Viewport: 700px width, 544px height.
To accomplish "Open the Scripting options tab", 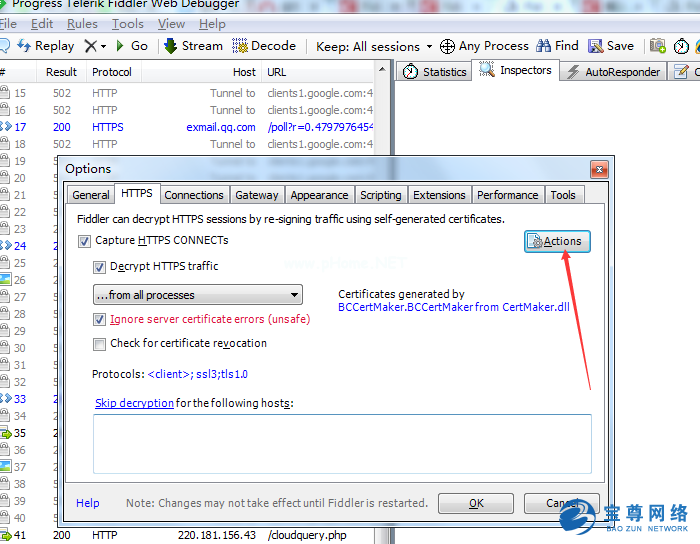I will tap(381, 195).
